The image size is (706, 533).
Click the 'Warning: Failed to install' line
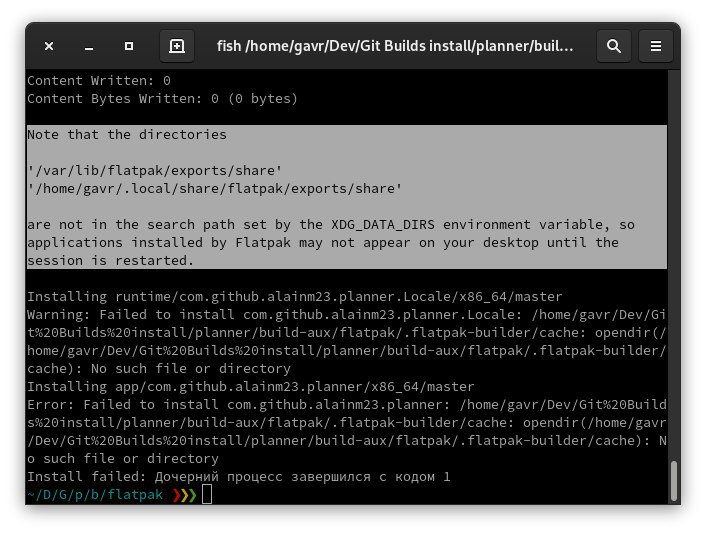pos(346,315)
